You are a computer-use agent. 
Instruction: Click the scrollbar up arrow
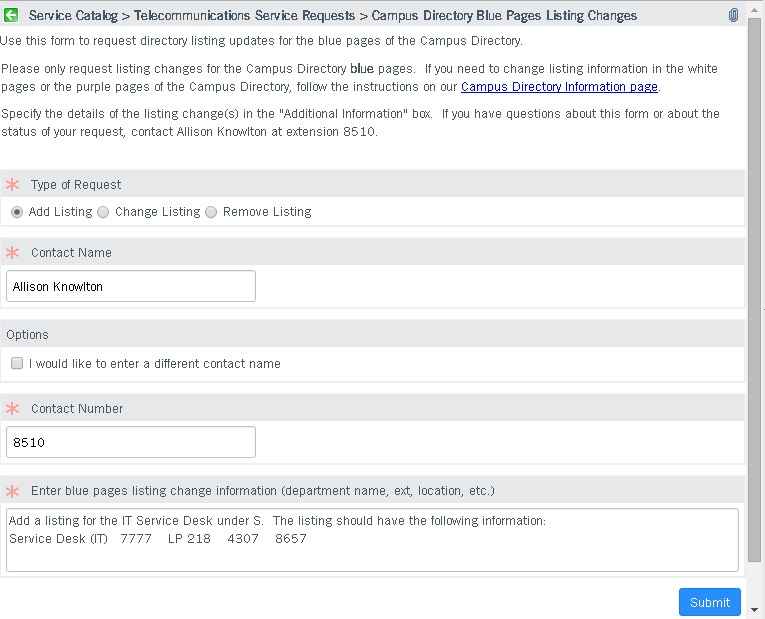click(755, 8)
